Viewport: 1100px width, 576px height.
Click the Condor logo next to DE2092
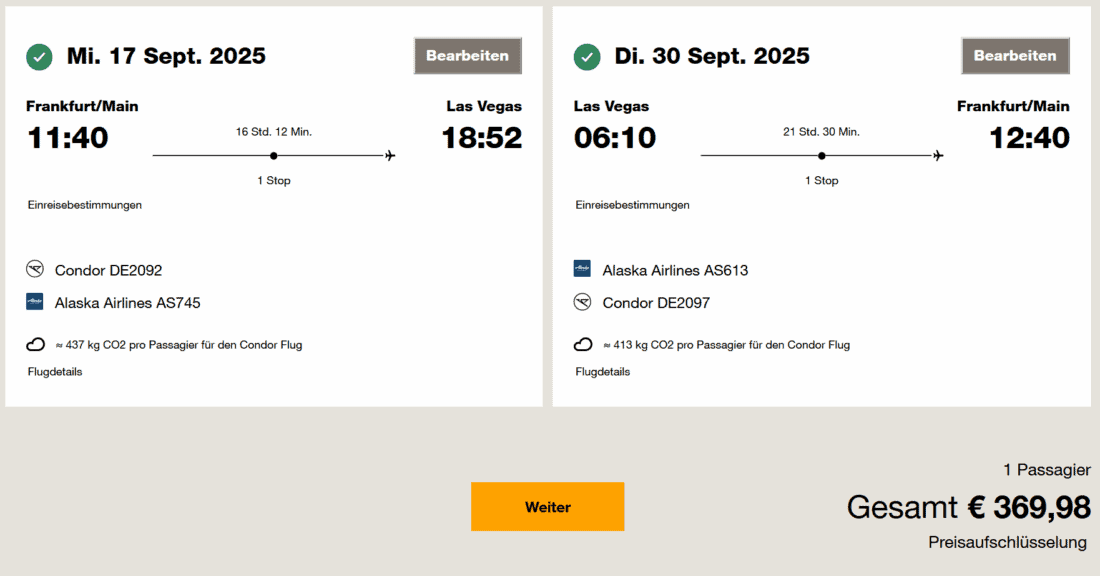[x=35, y=269]
